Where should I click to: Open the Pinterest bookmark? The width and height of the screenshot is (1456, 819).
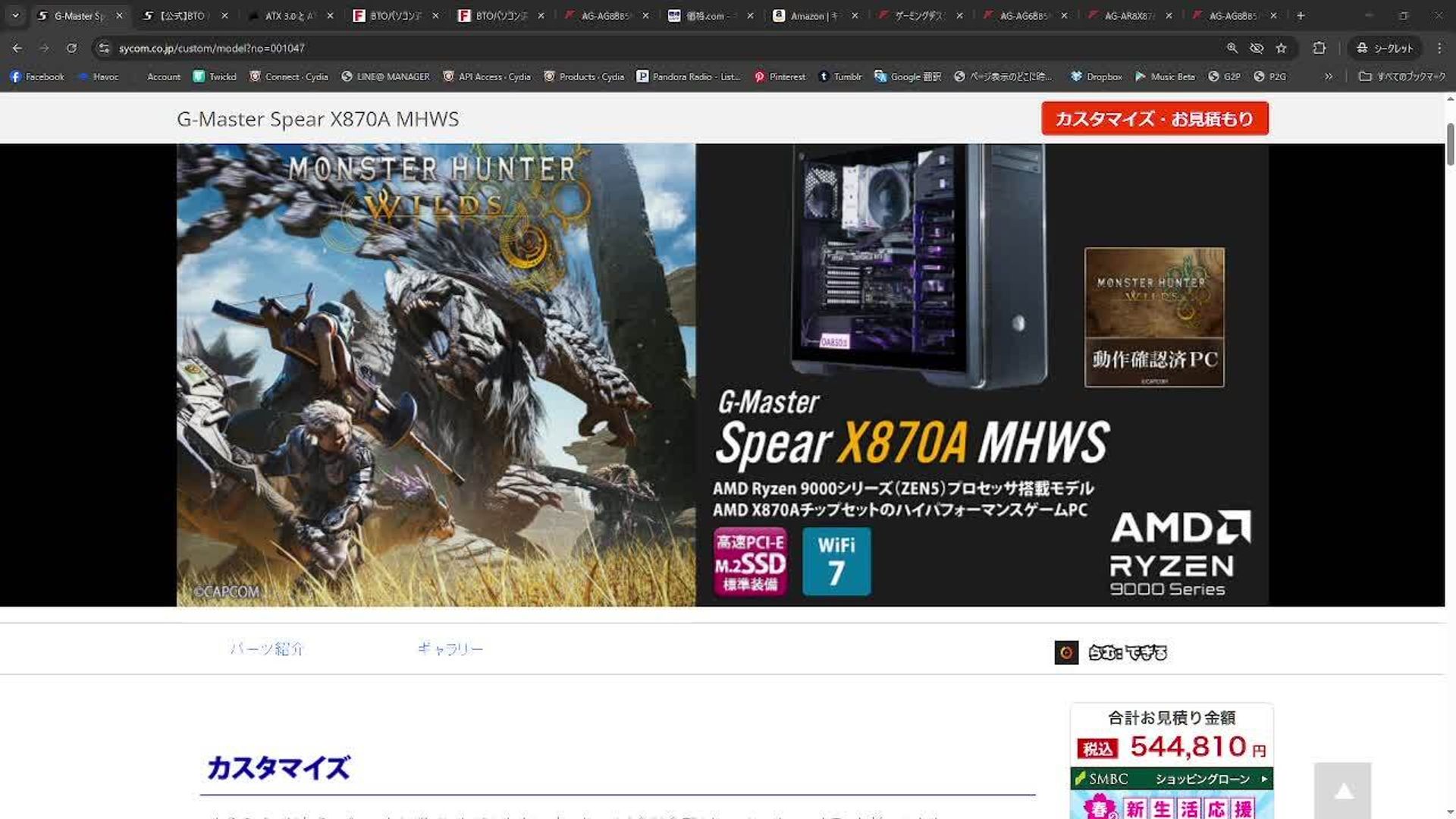pos(782,77)
